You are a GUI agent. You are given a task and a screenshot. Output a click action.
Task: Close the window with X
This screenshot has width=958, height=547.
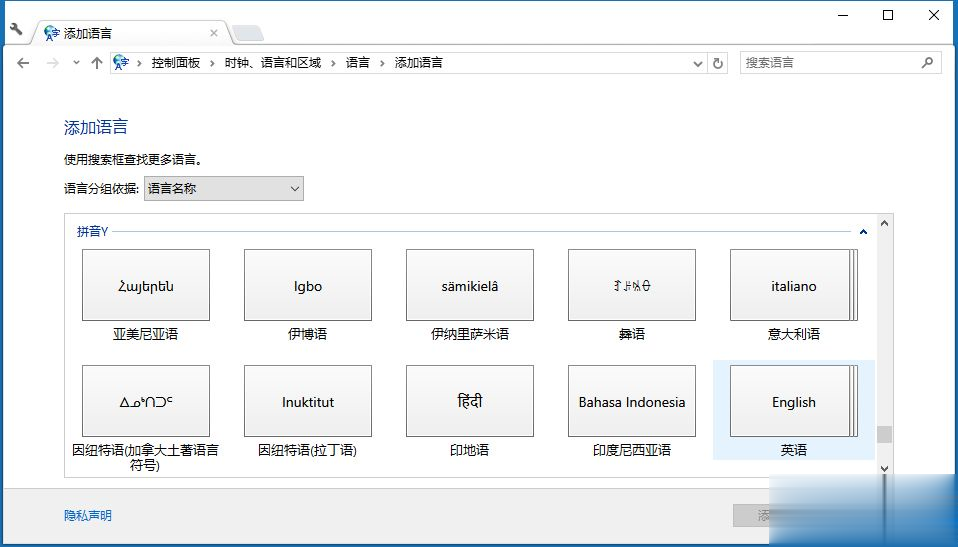click(x=934, y=15)
